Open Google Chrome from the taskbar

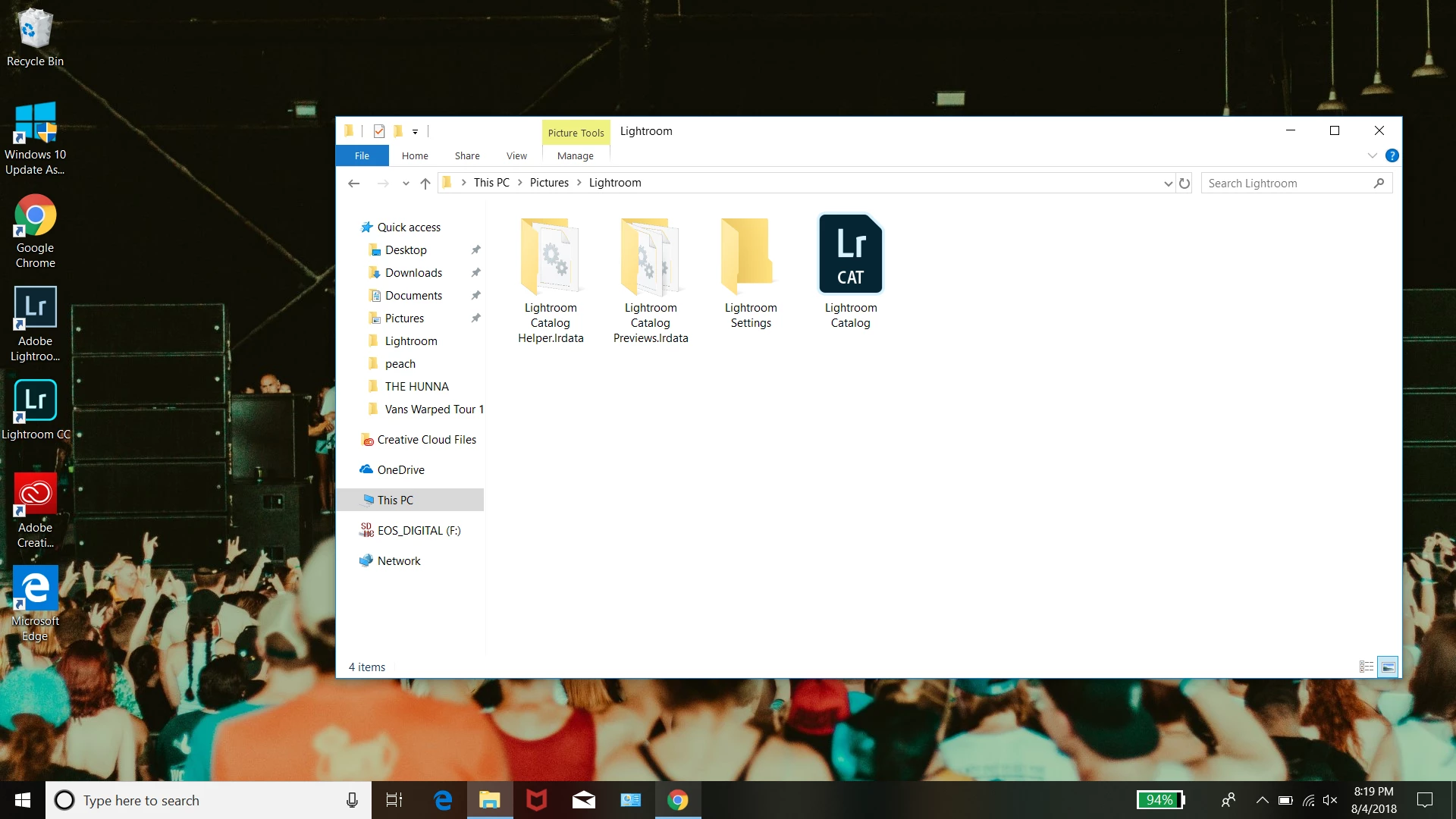(677, 800)
